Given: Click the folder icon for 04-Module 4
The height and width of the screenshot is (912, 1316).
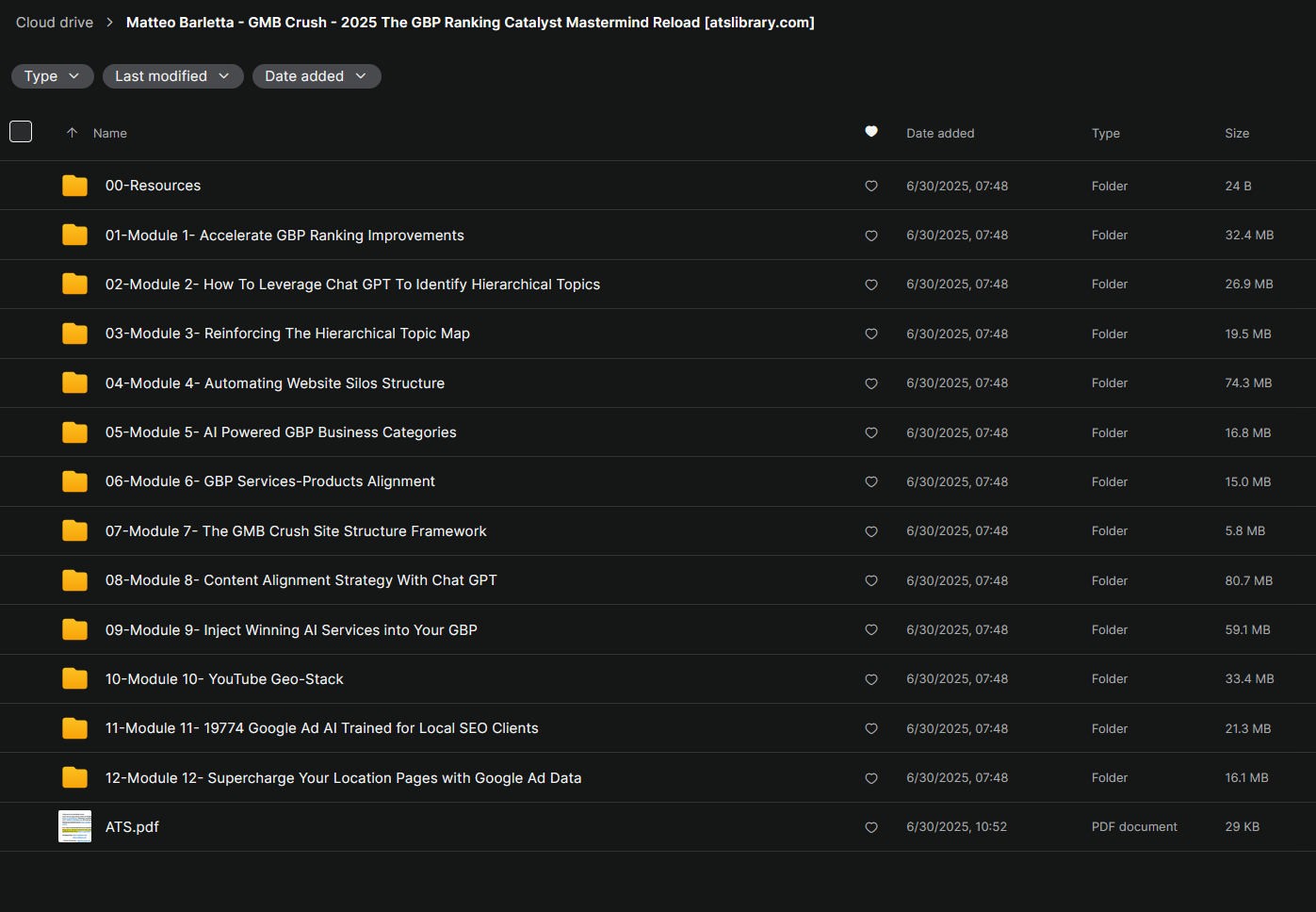Looking at the screenshot, I should [74, 383].
